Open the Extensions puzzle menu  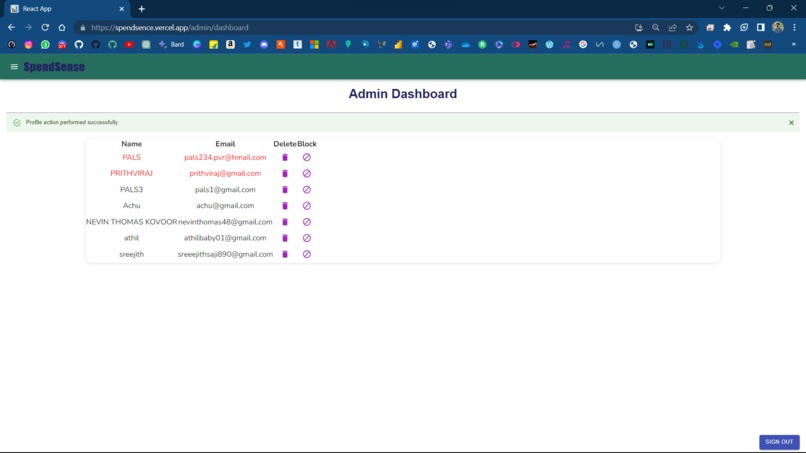point(727,28)
